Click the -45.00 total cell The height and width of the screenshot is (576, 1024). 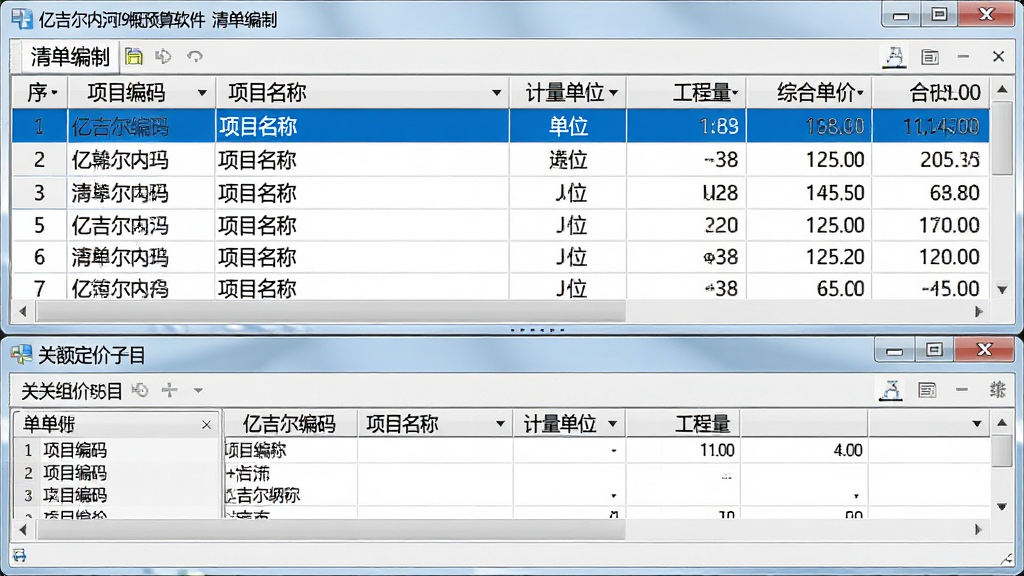coord(931,288)
